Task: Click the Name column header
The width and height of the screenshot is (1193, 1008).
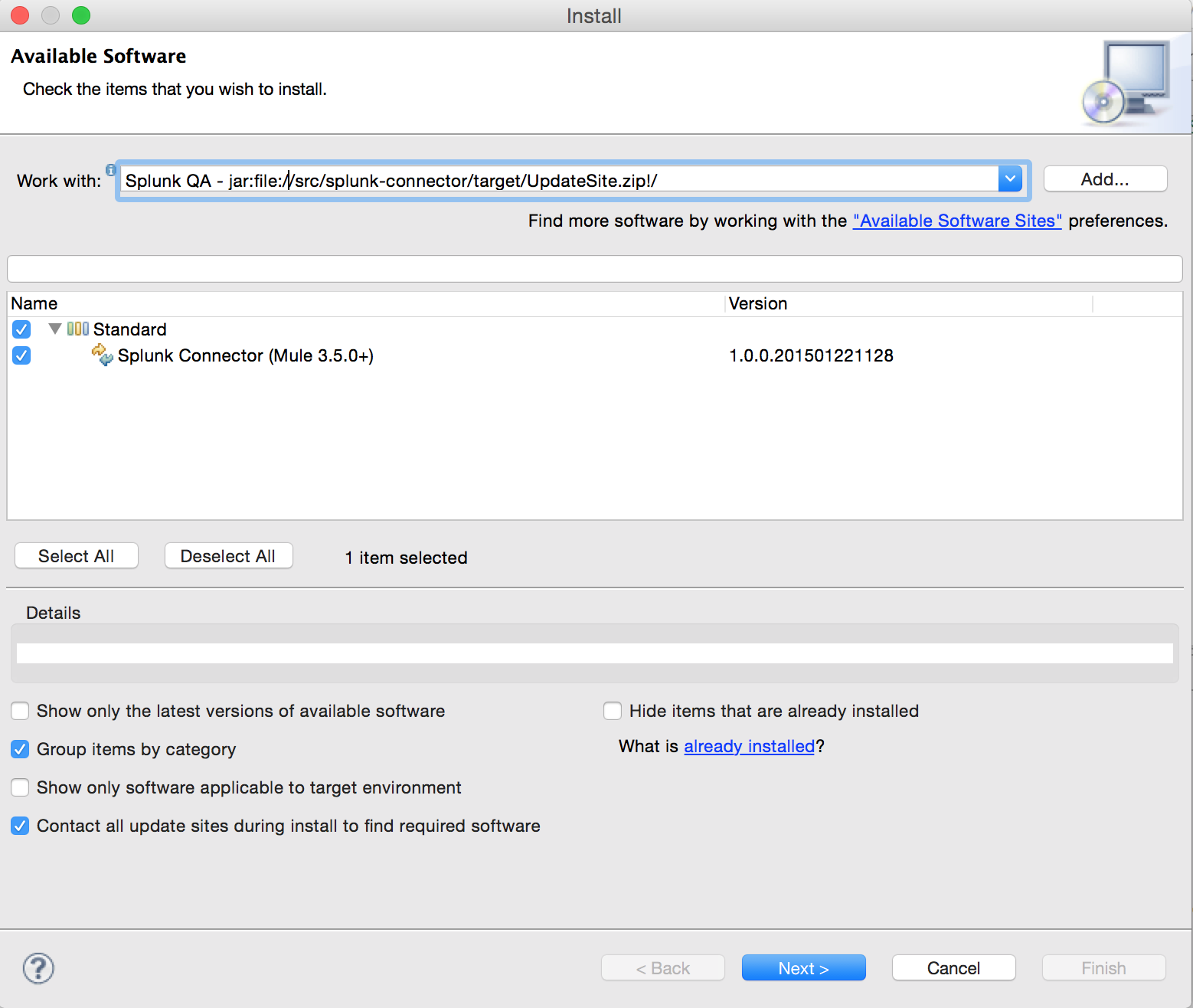Action: coord(366,303)
